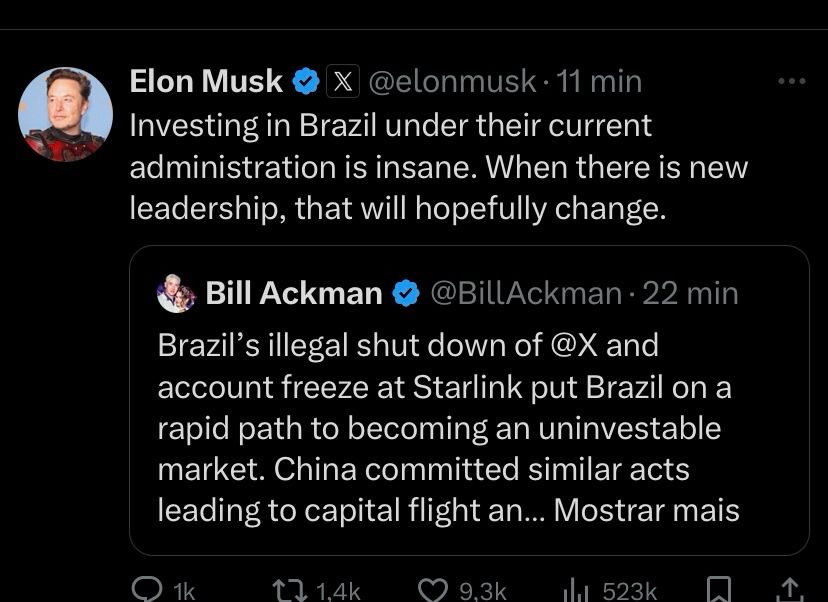Open Elon Musk's profile picture

tap(65, 114)
